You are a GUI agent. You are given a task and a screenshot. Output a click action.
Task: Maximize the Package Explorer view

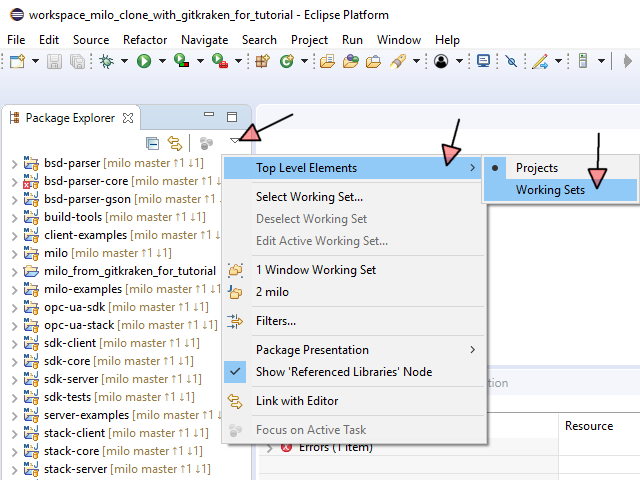[232, 117]
